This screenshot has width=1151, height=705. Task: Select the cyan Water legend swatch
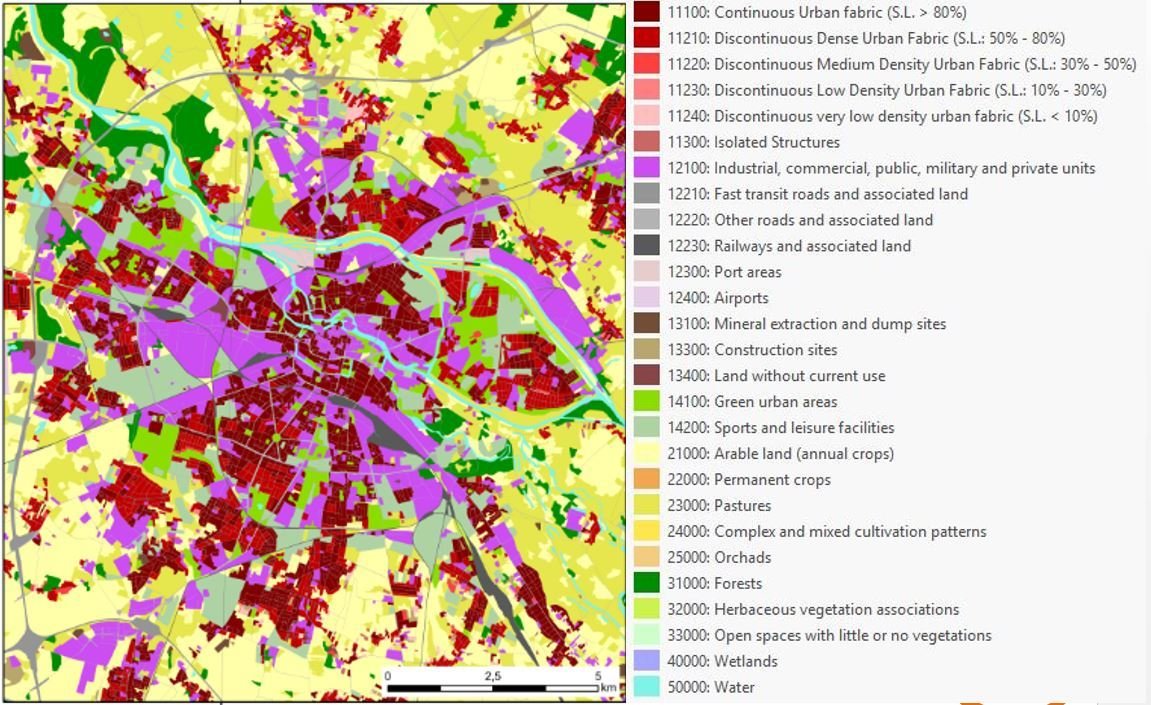[x=646, y=687]
